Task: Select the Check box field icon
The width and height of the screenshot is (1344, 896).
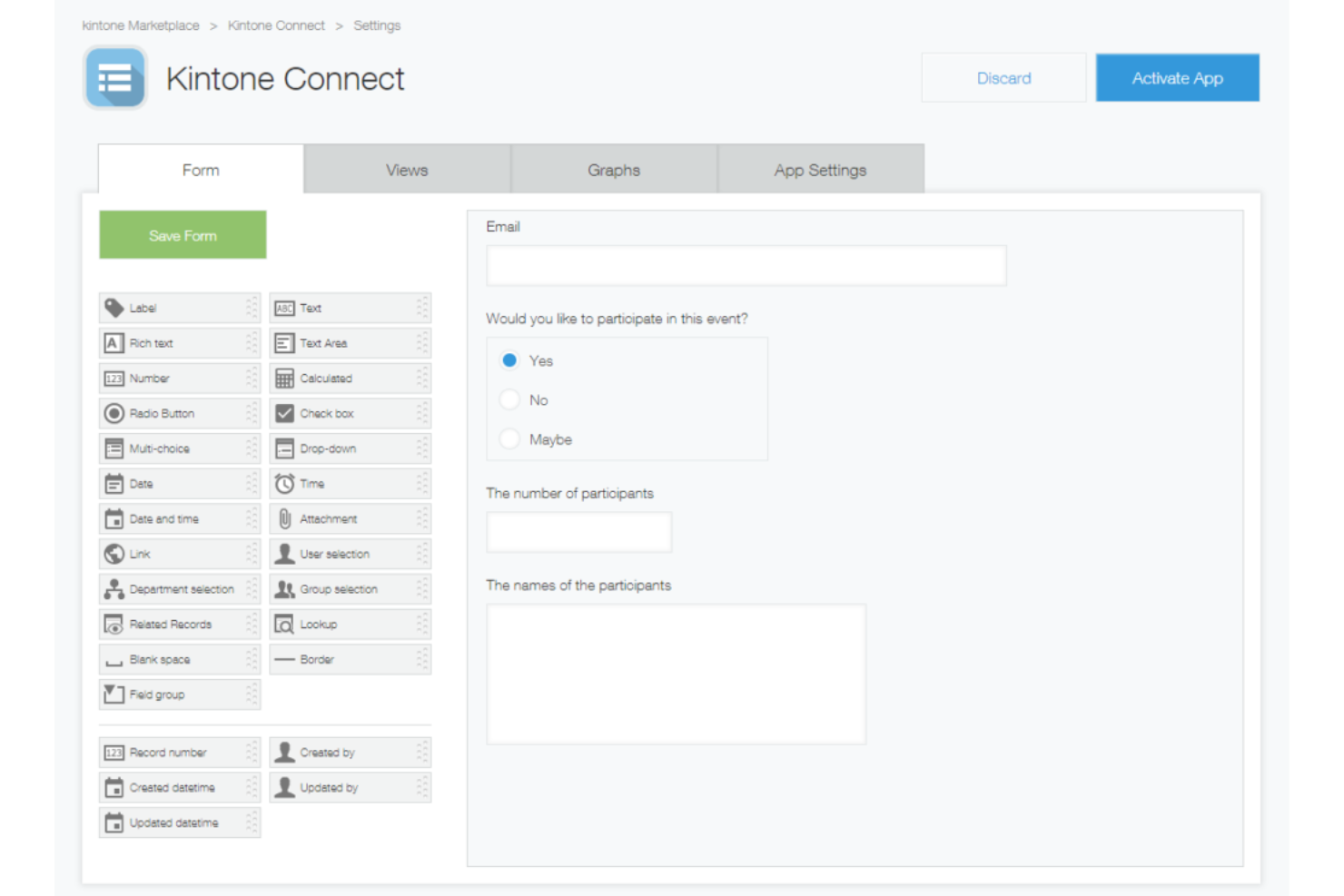Action: pyautogui.click(x=284, y=413)
